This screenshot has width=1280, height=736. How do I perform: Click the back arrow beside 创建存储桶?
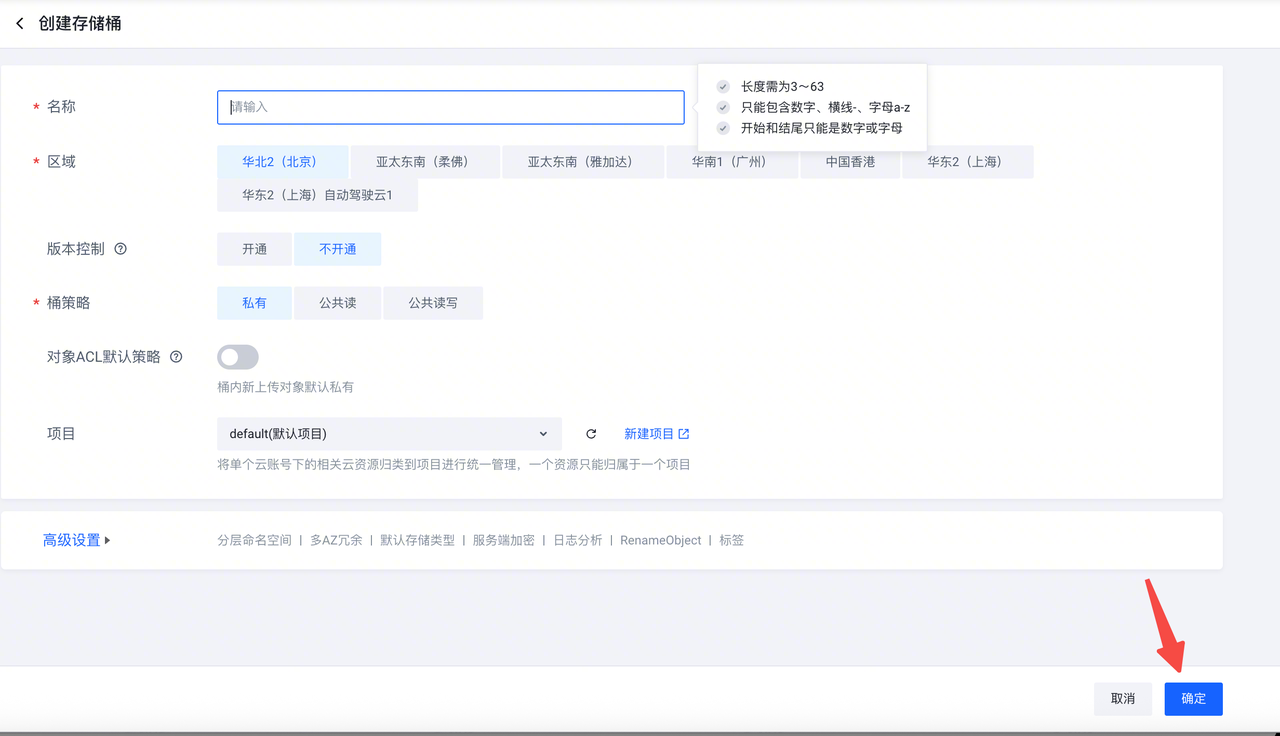[x=20, y=23]
